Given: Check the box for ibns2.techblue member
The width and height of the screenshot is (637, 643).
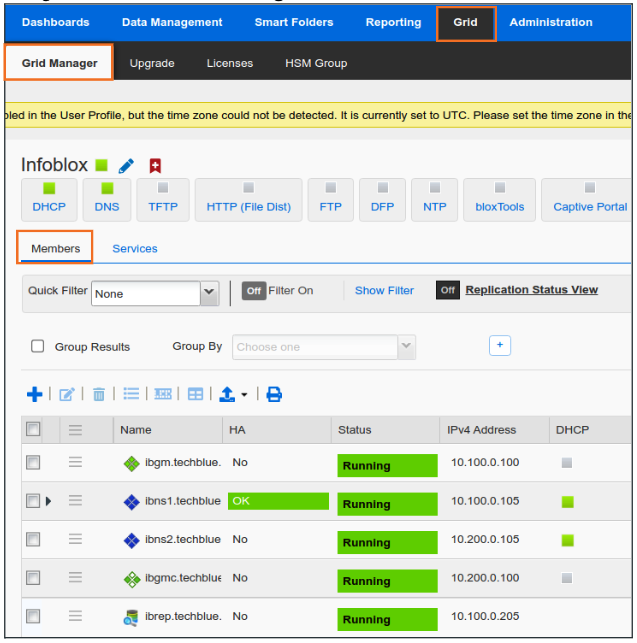Looking at the screenshot, I should (x=33, y=540).
